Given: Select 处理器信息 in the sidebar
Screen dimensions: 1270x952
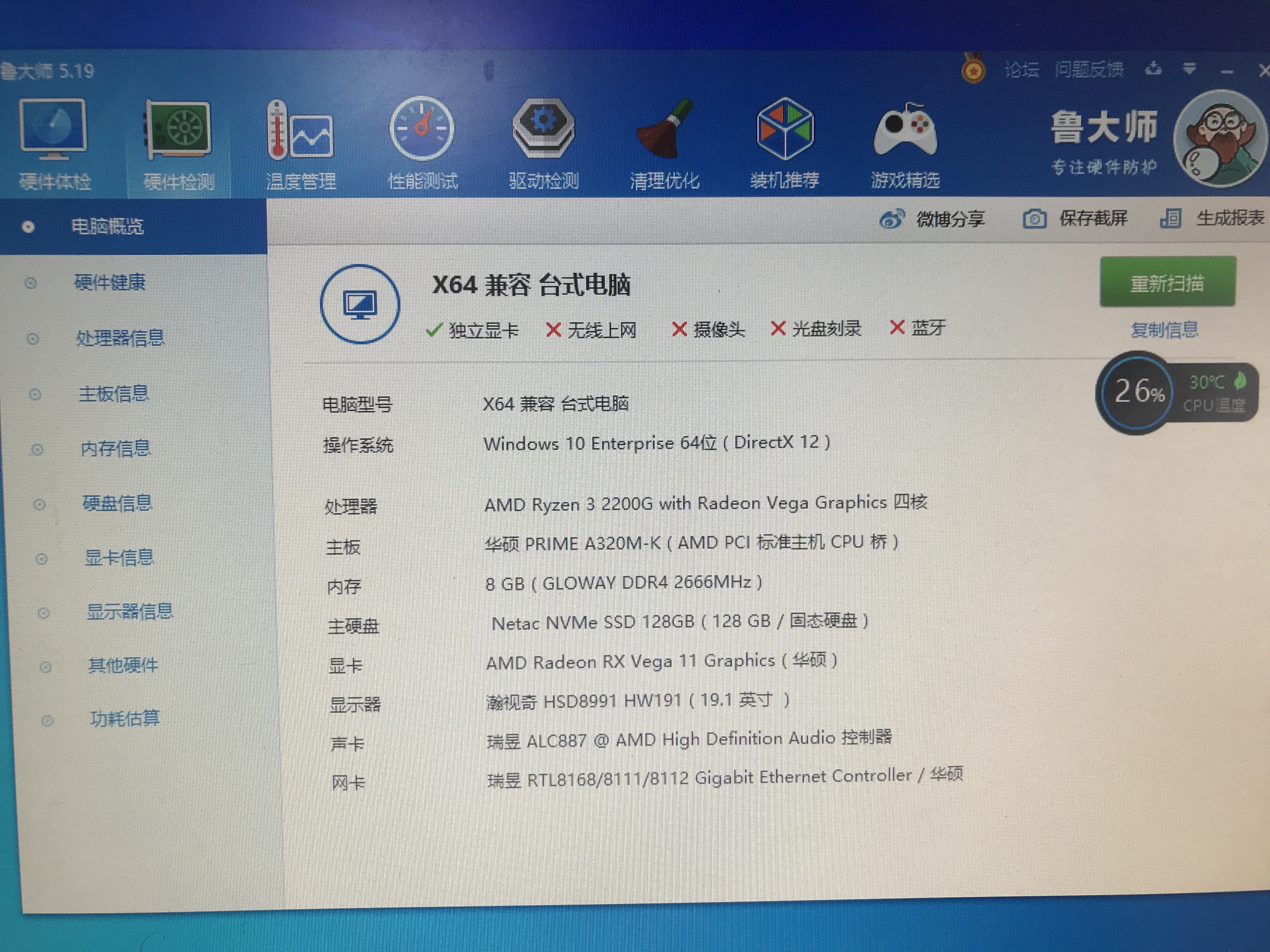Looking at the screenshot, I should pyautogui.click(x=120, y=337).
